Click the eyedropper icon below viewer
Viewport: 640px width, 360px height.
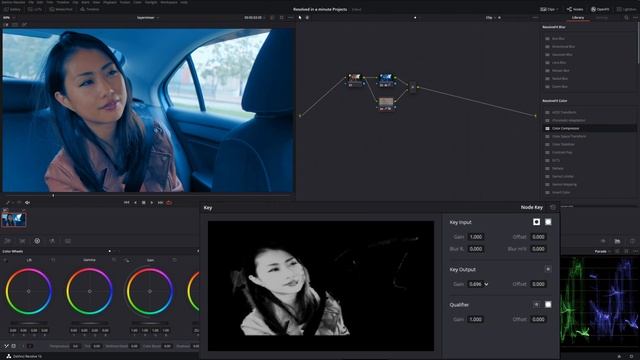[7, 202]
